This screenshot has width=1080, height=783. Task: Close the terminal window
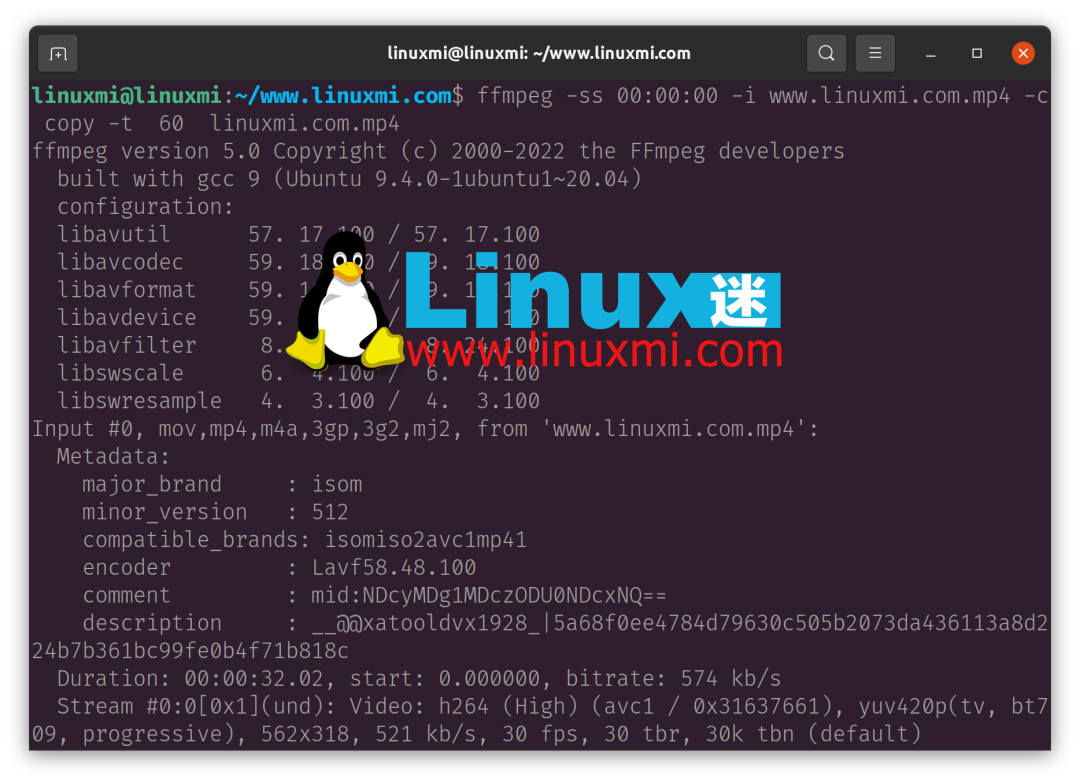(x=1023, y=53)
